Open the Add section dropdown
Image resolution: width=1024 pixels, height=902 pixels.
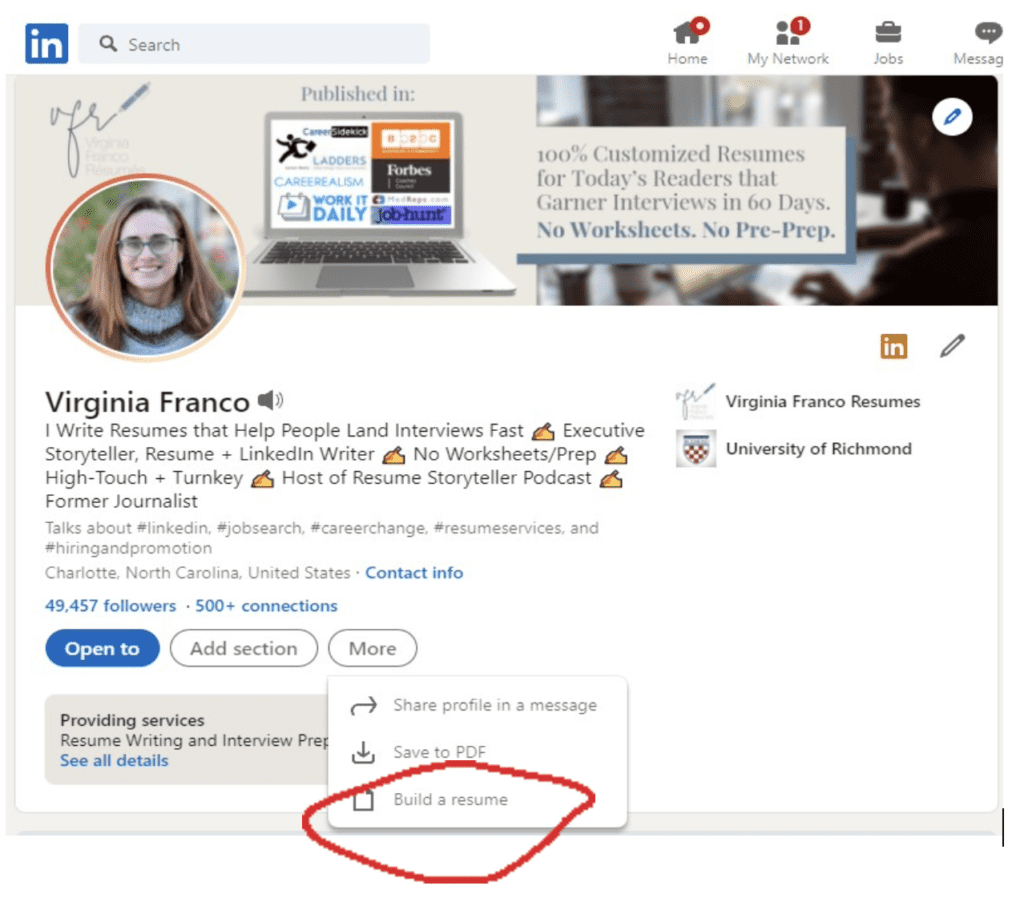pyautogui.click(x=244, y=648)
